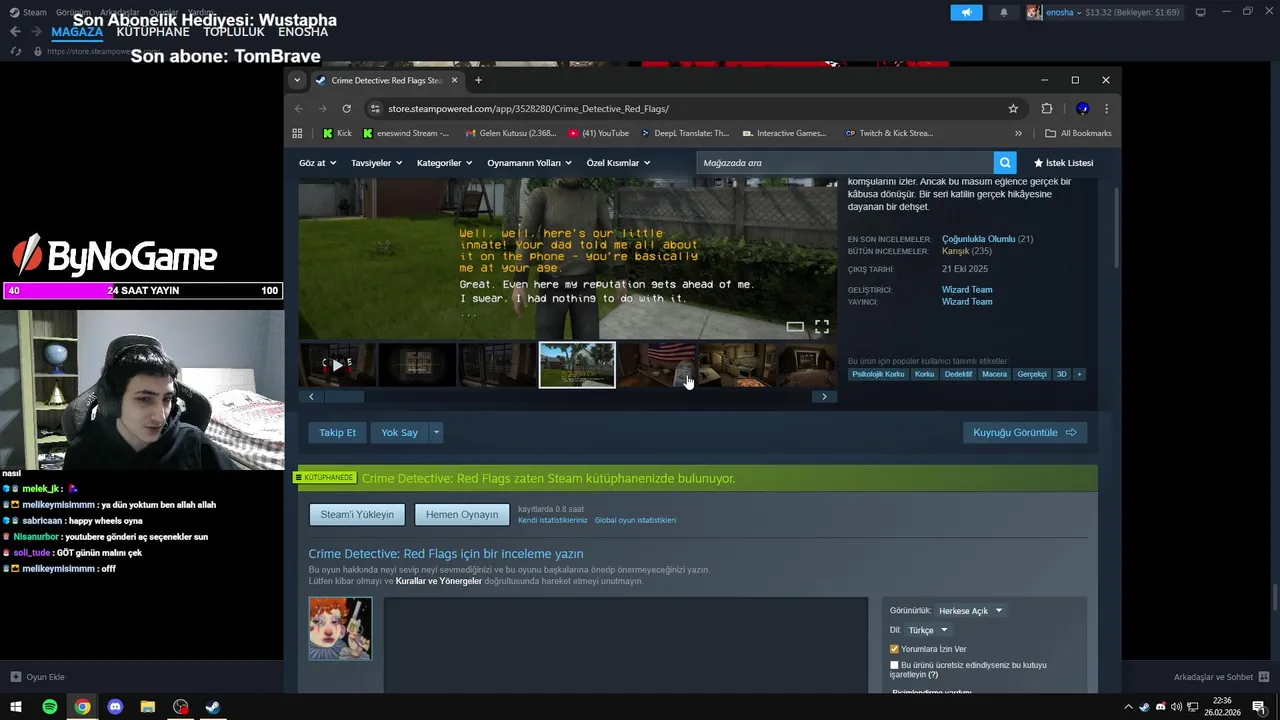Image resolution: width=1280 pixels, height=720 pixels.
Task: Open Windows notification center icon
Action: pos(1259,707)
